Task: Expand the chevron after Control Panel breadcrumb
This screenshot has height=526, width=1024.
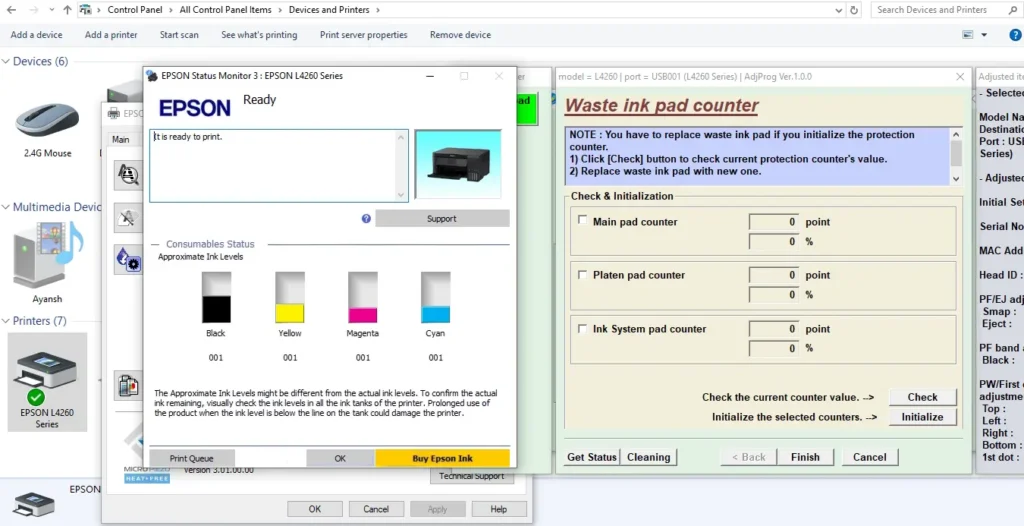Action: tap(170, 10)
